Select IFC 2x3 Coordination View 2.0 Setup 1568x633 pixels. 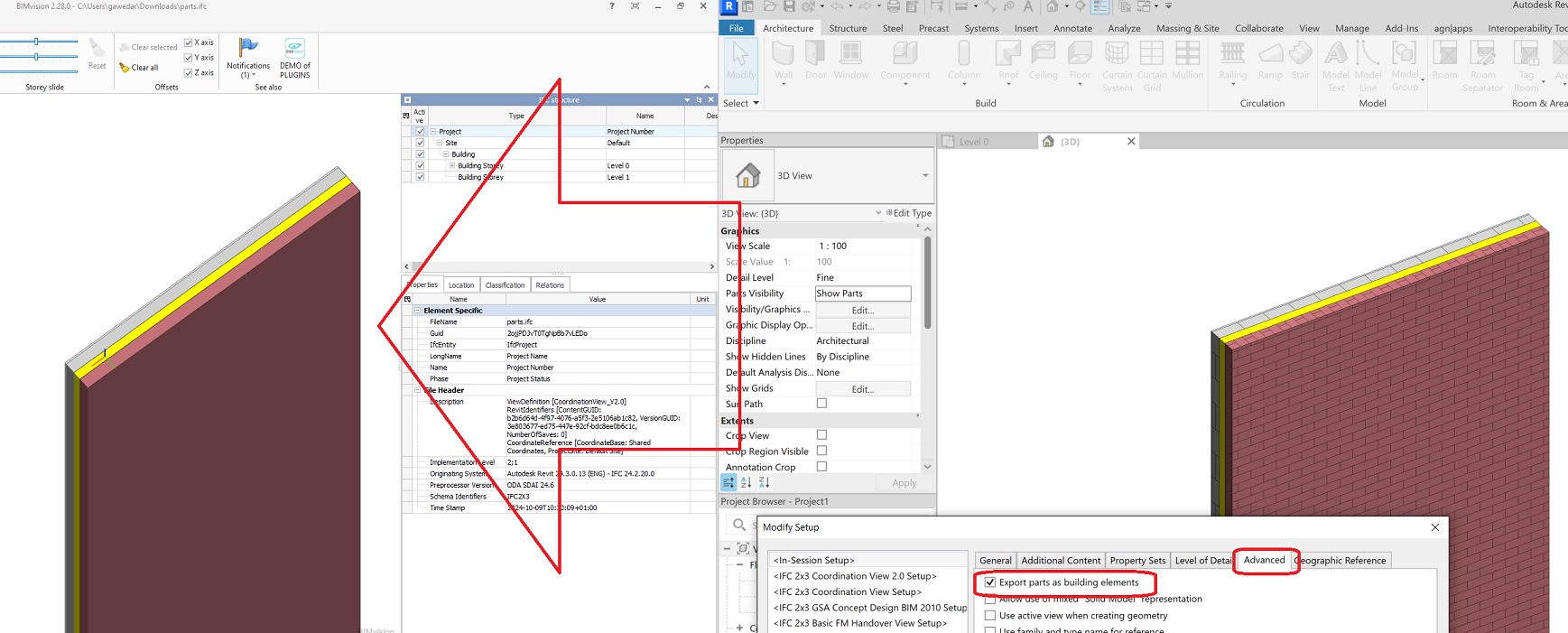[x=855, y=576]
